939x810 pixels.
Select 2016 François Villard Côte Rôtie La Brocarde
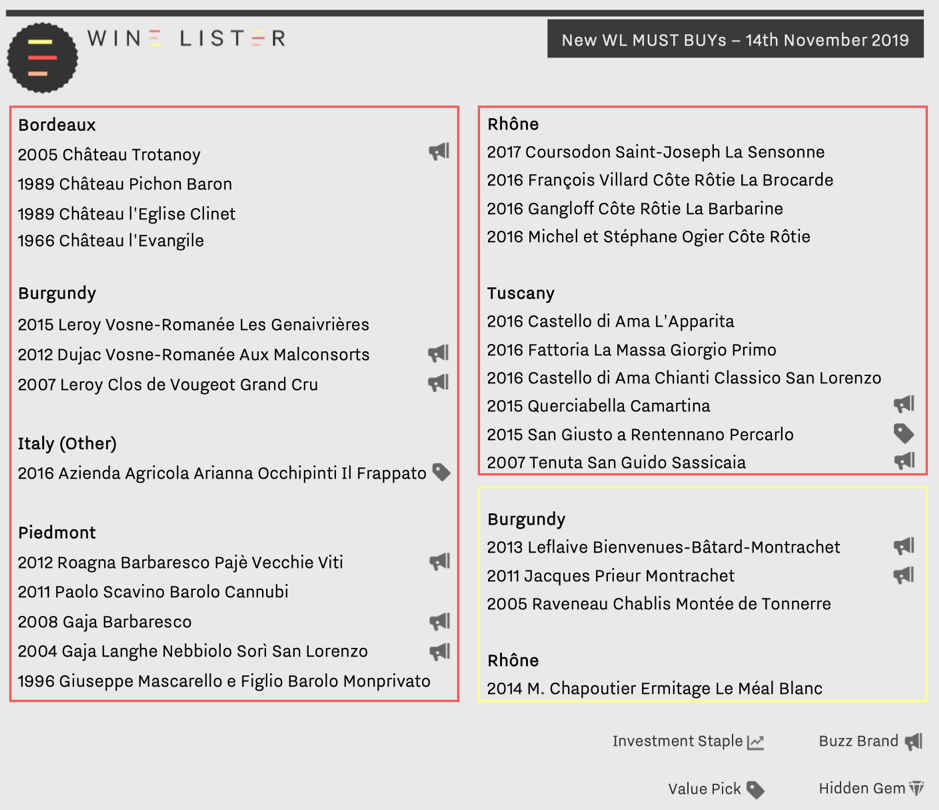click(x=660, y=180)
